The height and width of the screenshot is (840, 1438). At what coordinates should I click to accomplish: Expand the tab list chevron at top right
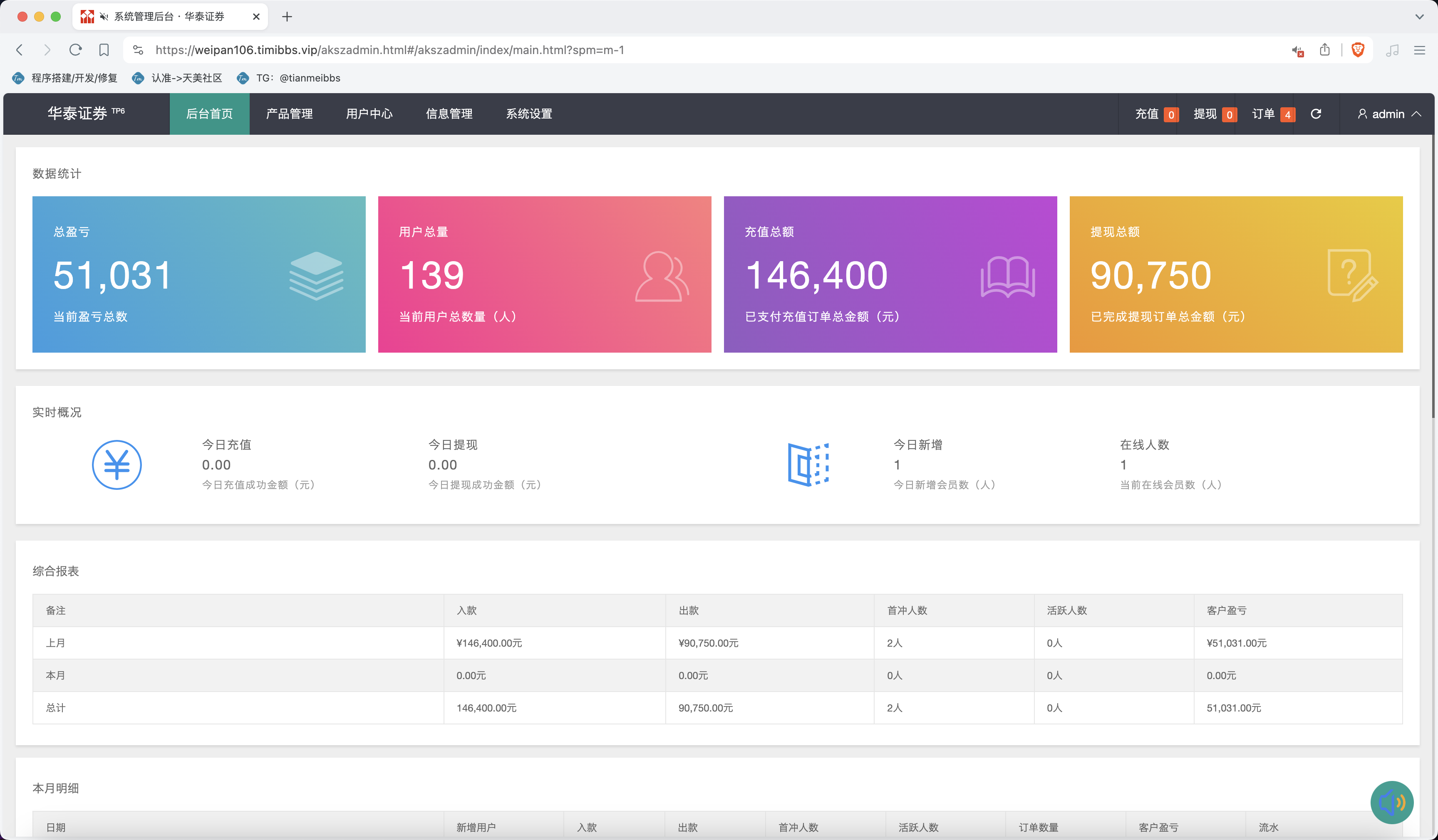click(1419, 17)
